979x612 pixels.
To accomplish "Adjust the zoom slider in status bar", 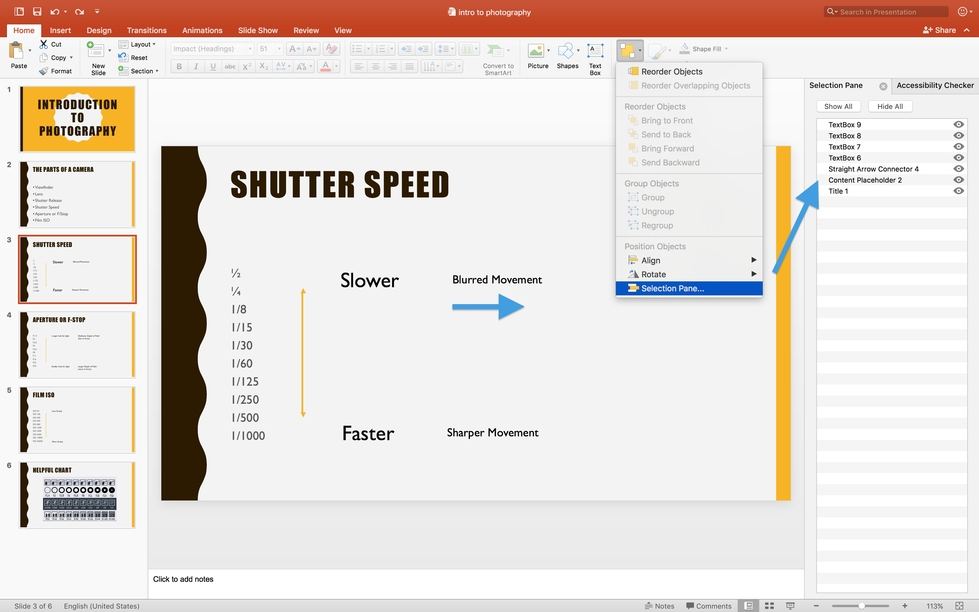I will click(860, 606).
